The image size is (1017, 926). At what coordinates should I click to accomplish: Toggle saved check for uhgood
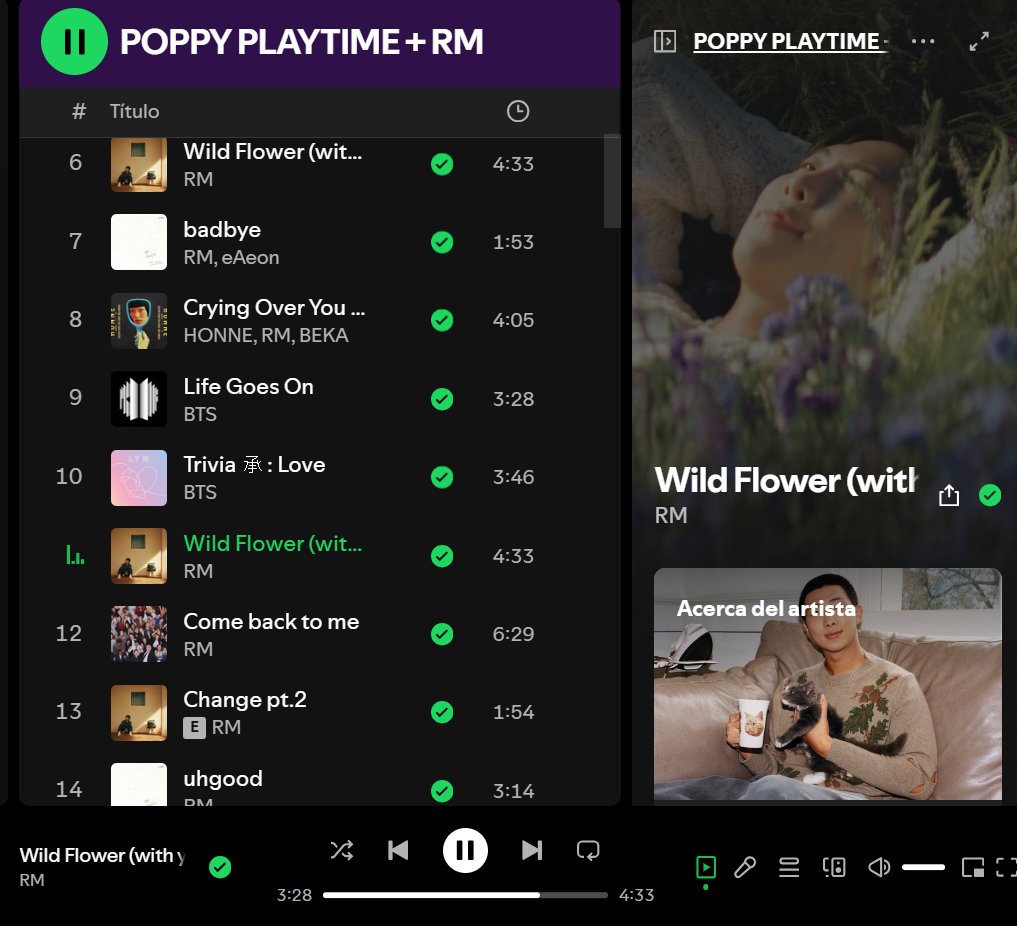(442, 791)
